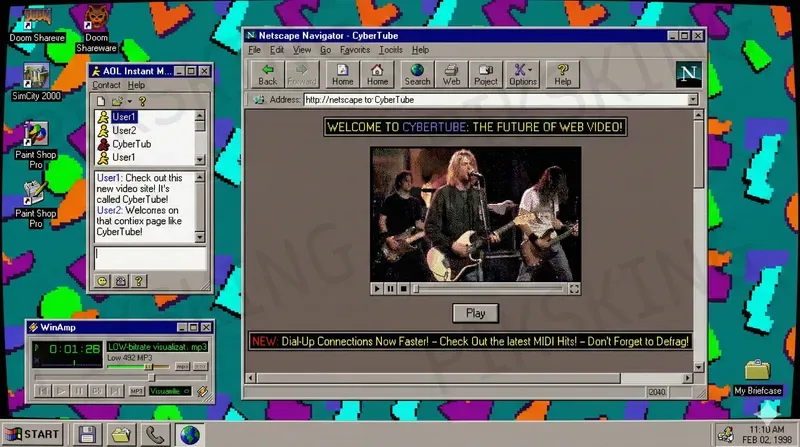
Task: Click the smiley face button in AOL Messenger
Action: pos(102,281)
